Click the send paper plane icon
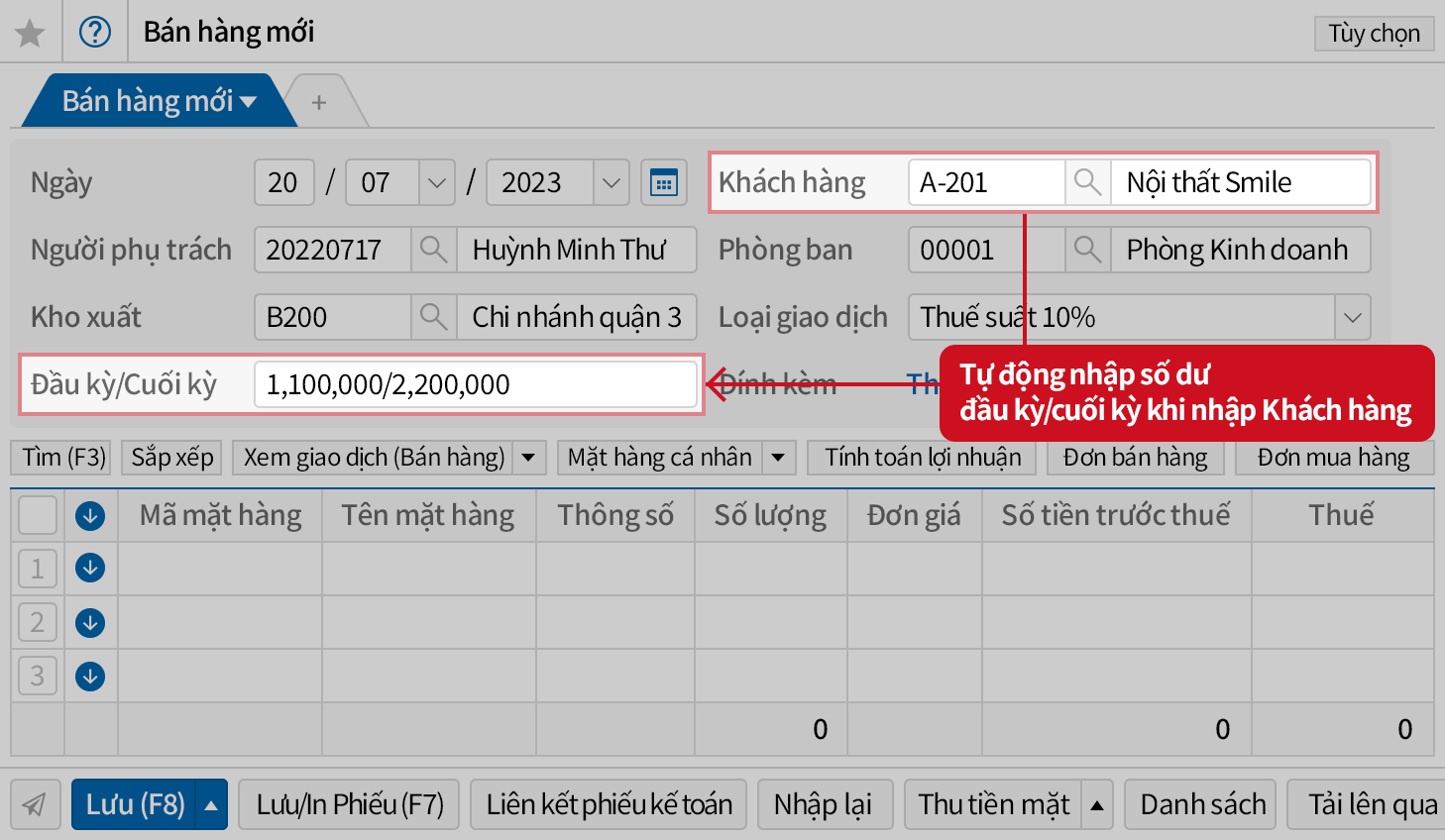The height and width of the screenshot is (840, 1445). click(35, 804)
